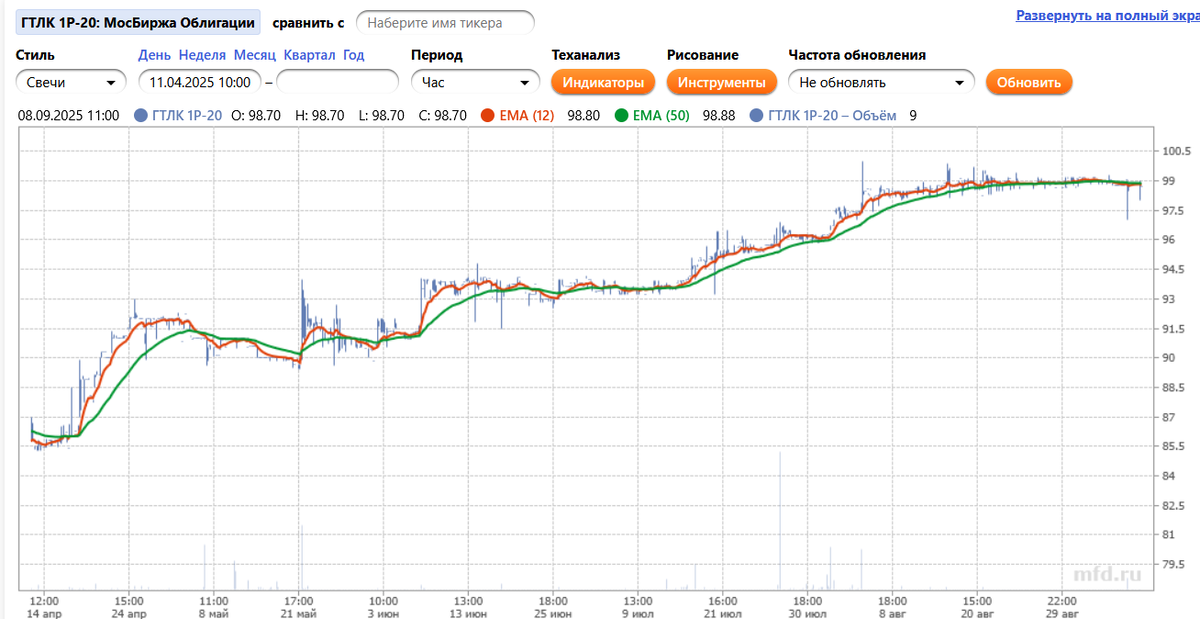Click the red EMA (12) legend dot
This screenshot has width=1200, height=619.
pyautogui.click(x=487, y=116)
